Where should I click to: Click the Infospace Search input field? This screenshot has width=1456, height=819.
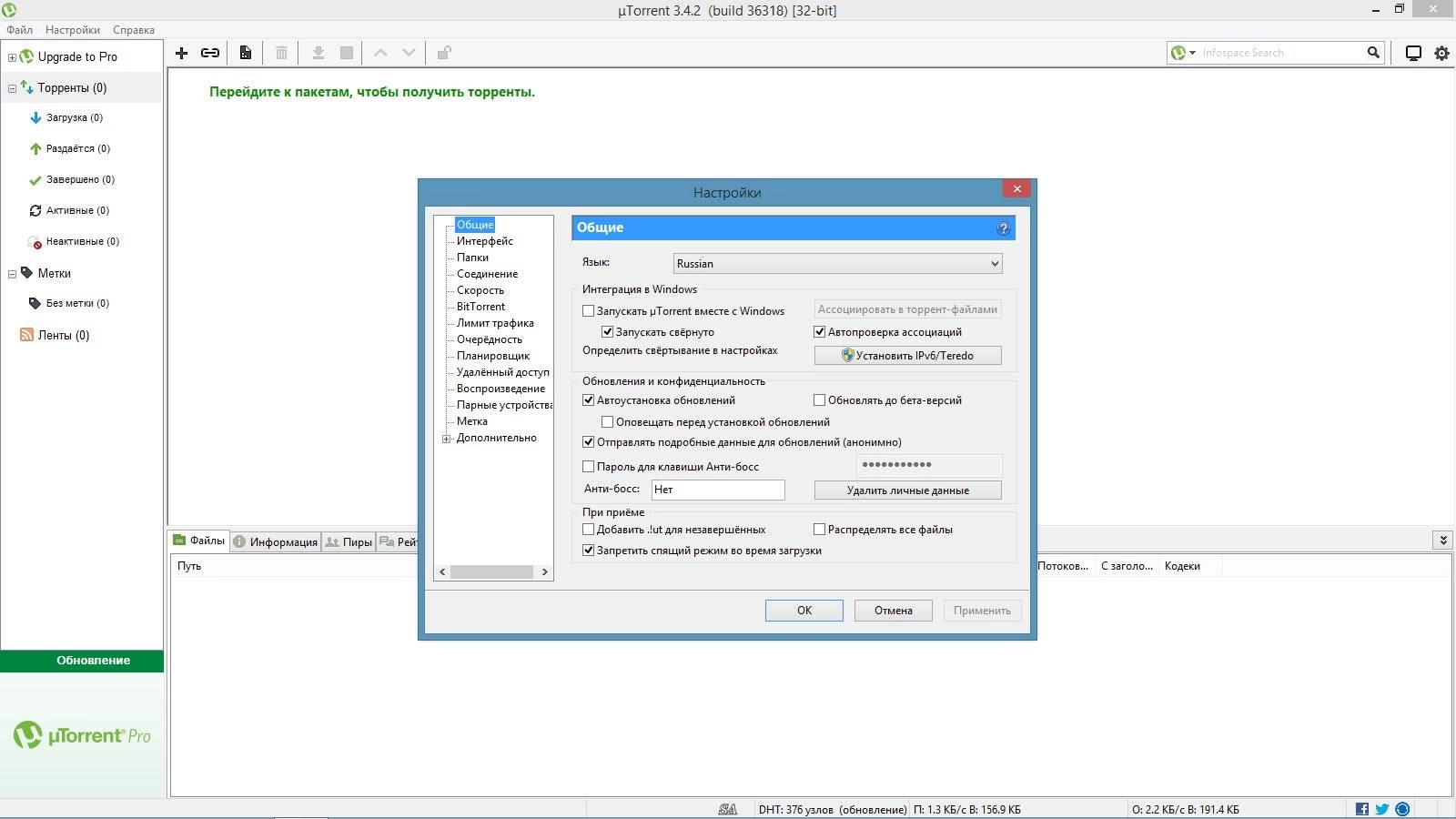(1280, 53)
